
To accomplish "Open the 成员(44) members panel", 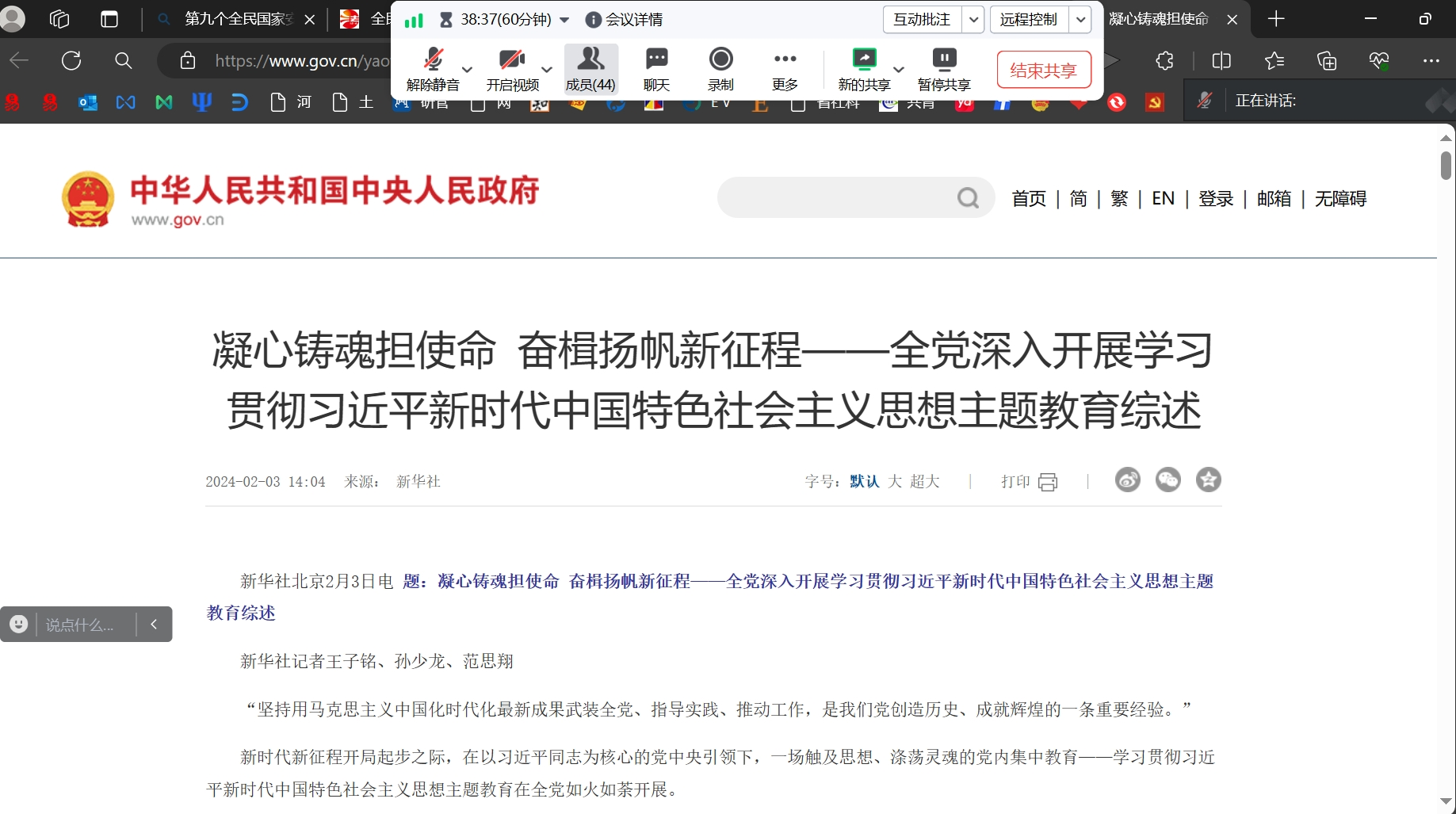I will click(x=590, y=68).
